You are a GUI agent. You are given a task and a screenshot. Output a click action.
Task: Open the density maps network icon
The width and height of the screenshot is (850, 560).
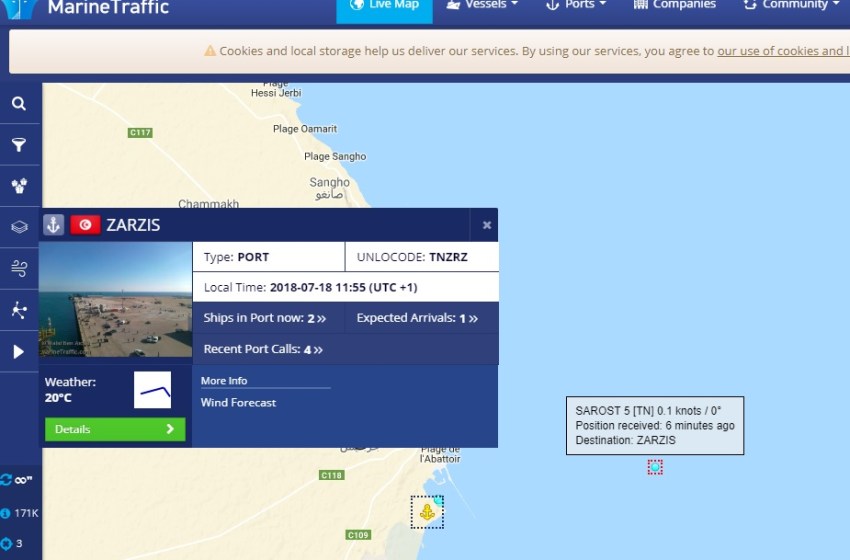19,310
